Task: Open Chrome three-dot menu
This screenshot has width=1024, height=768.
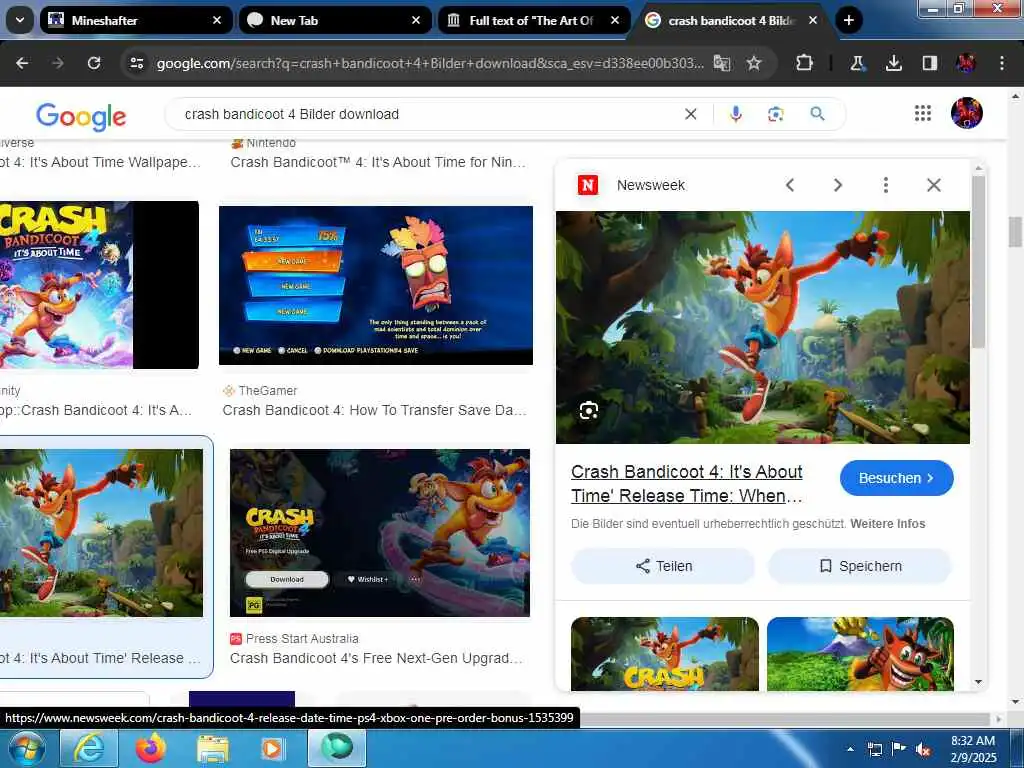Action: coord(1002,63)
